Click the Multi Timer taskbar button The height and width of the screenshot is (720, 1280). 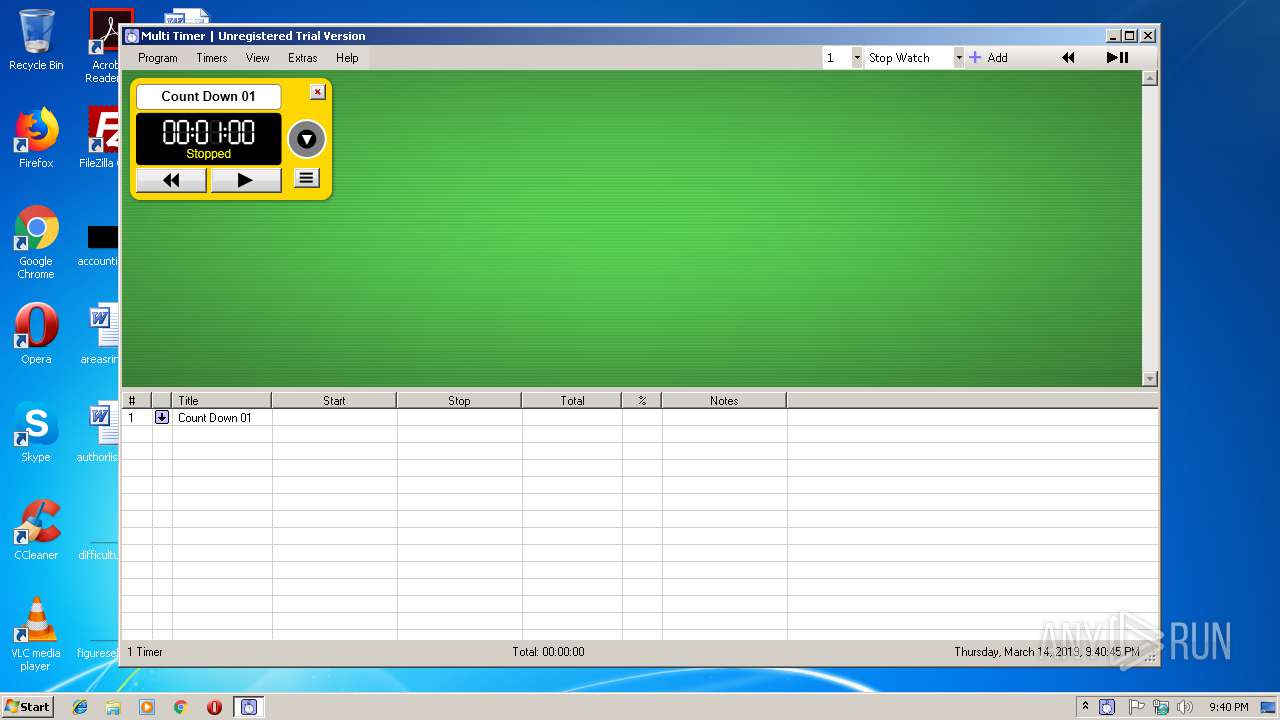248,707
